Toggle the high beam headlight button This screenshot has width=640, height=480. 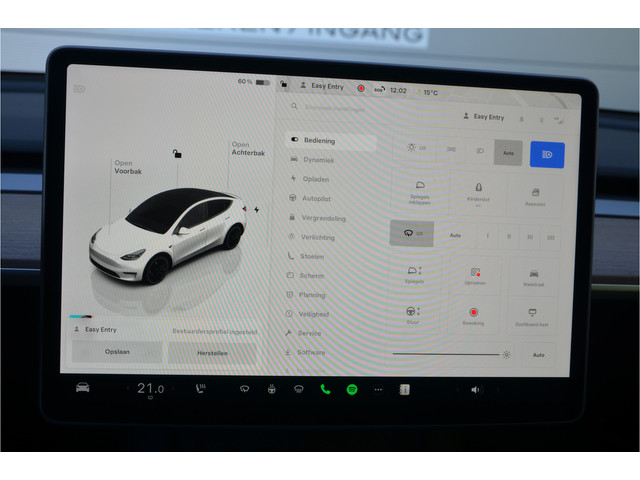[x=547, y=154]
